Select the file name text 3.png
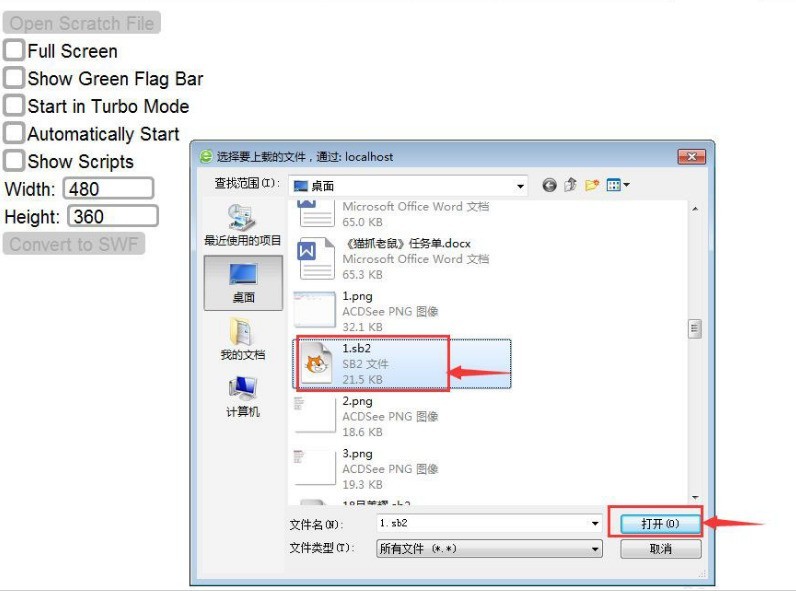Image resolution: width=796 pixels, height=591 pixels. point(357,453)
